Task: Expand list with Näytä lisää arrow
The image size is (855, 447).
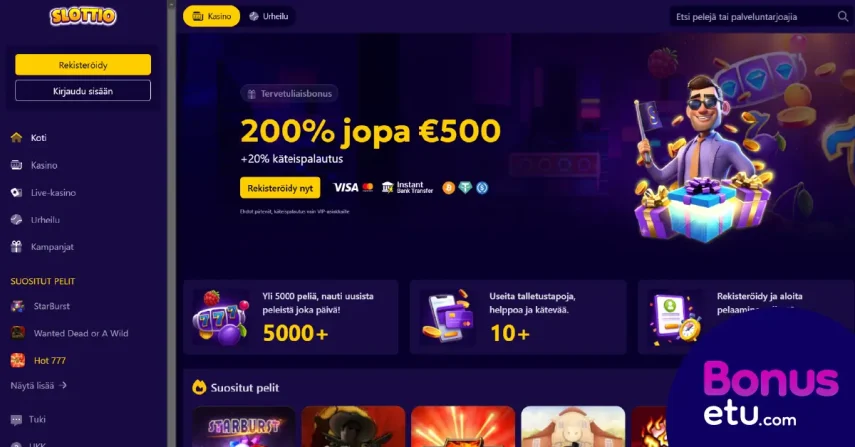Action: tap(63, 385)
